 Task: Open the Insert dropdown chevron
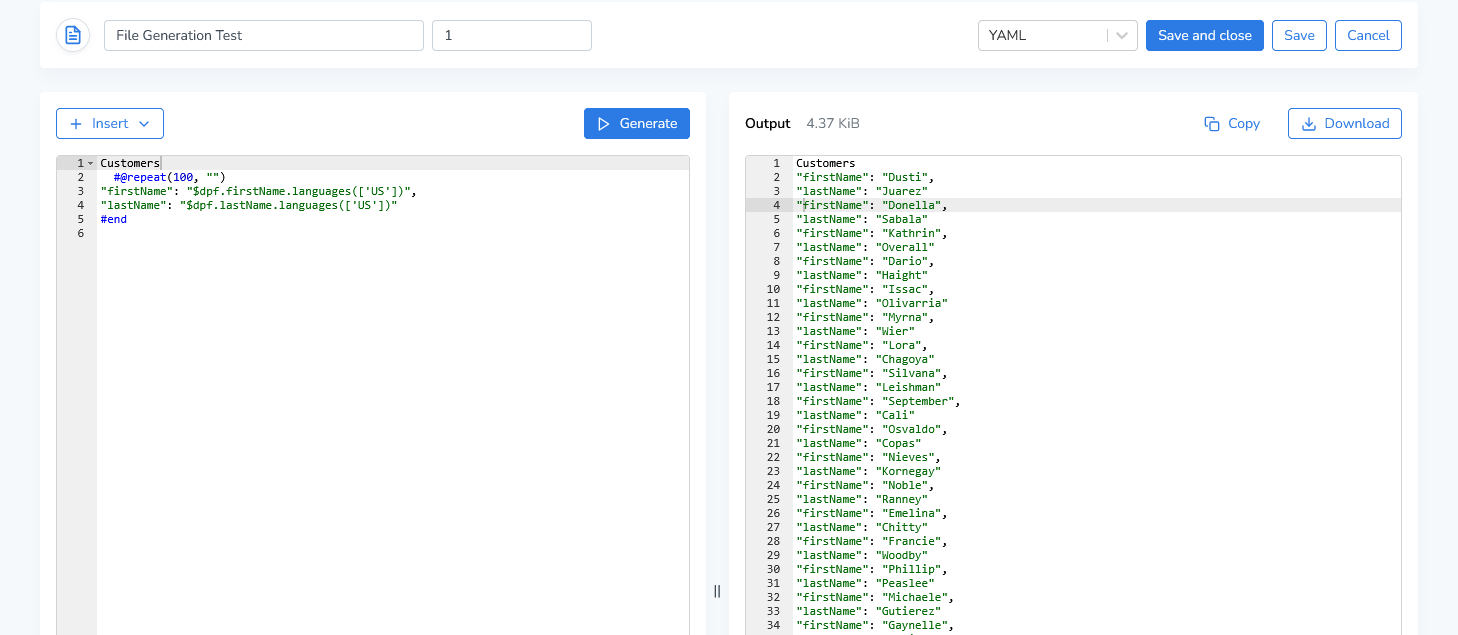click(143, 124)
